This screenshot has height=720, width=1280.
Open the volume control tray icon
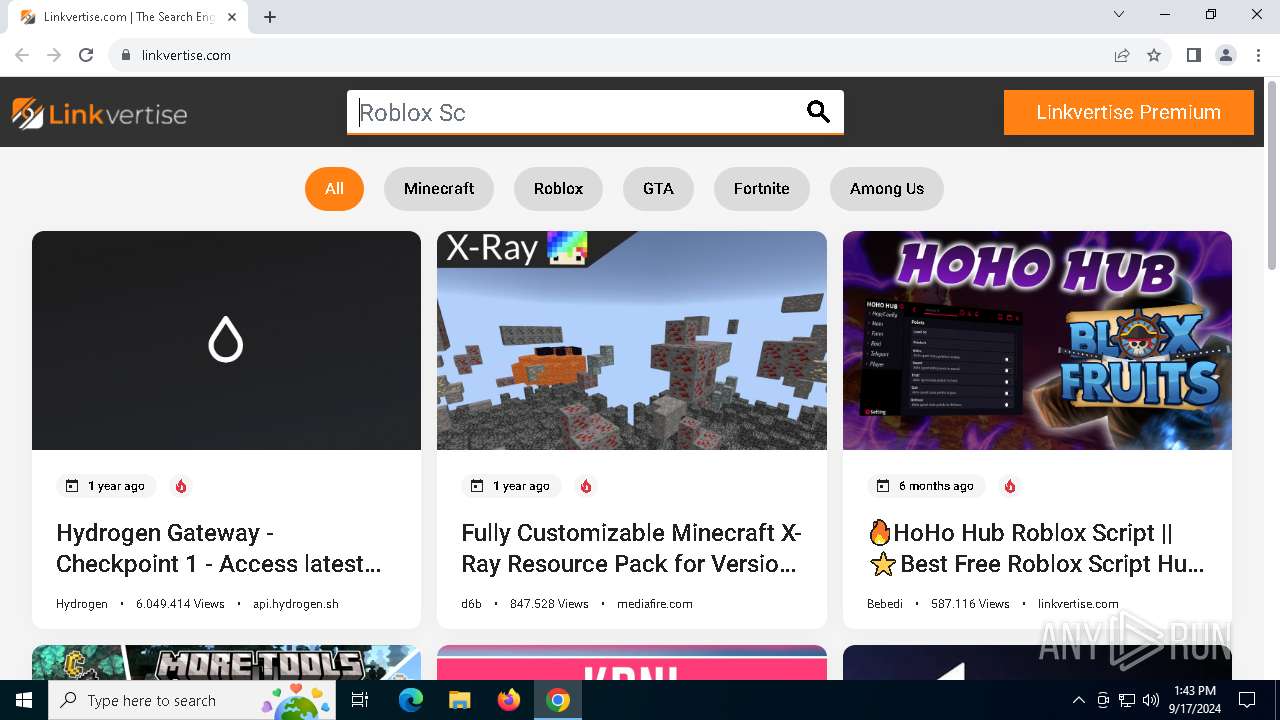click(1151, 700)
